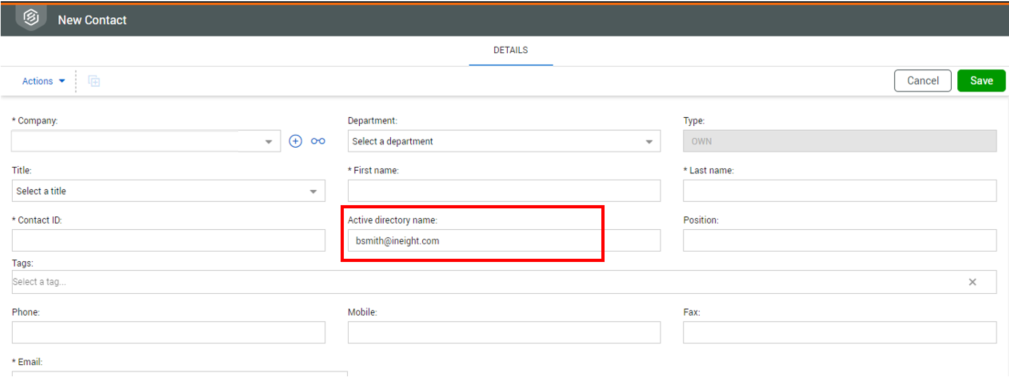Open the Actions dropdown menu
The image size is (1009, 378).
point(44,81)
